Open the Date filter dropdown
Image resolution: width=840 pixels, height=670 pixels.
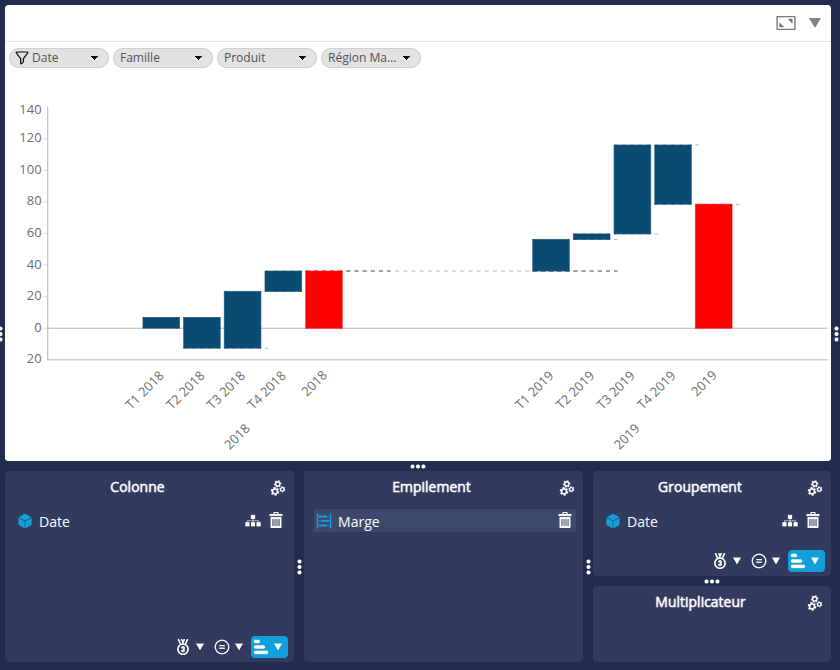[59, 58]
